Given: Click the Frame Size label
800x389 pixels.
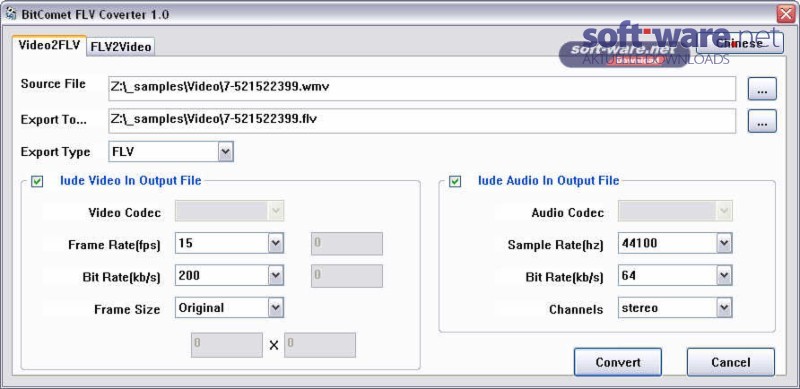Looking at the screenshot, I should (127, 309).
